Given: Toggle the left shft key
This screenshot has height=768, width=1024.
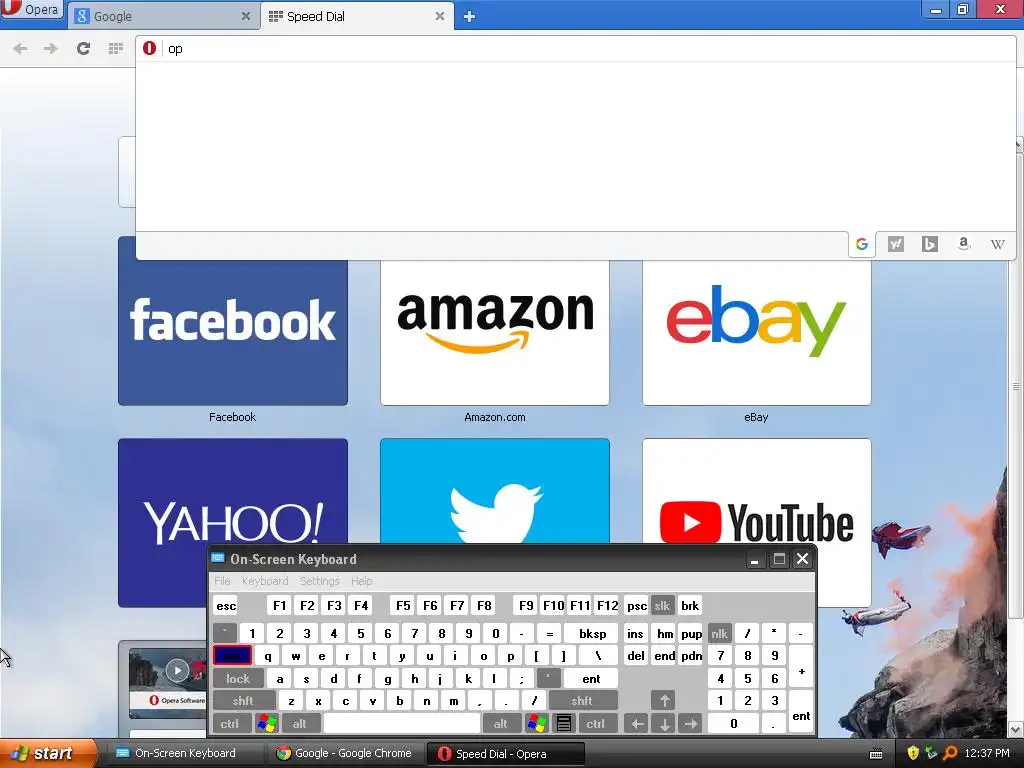Looking at the screenshot, I should 243,701.
